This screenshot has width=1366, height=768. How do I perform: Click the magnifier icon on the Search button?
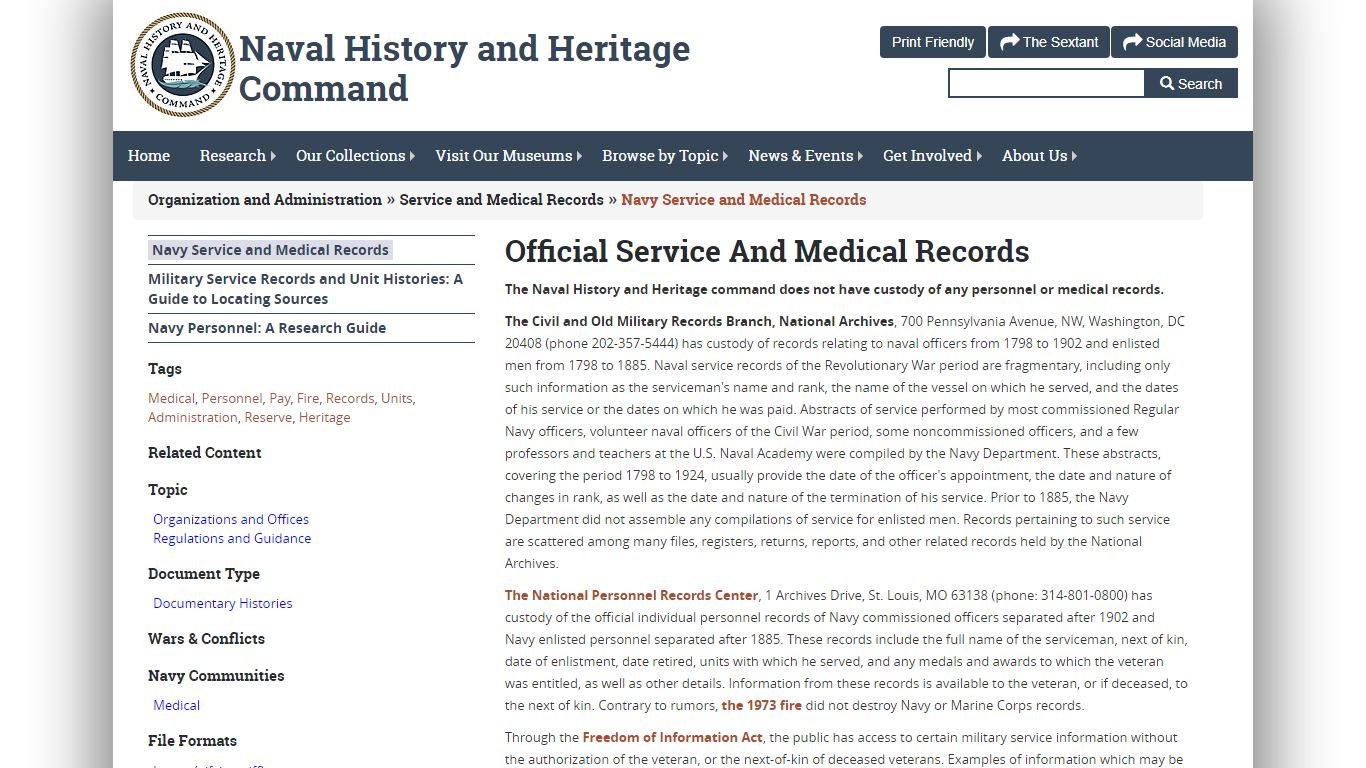tap(1167, 84)
